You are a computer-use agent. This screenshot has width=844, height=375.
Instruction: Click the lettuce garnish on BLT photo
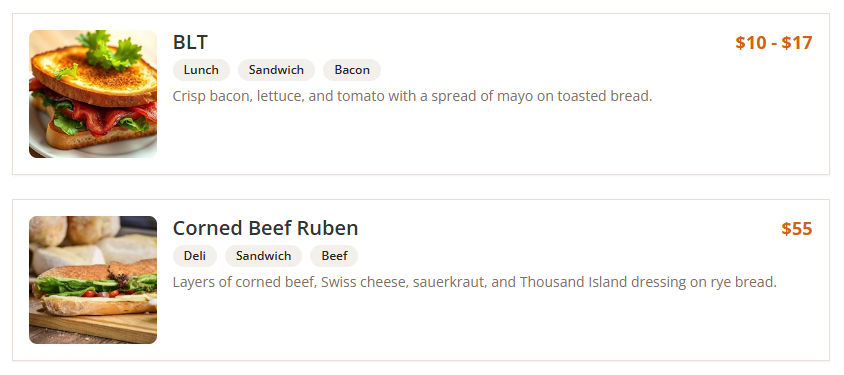[x=110, y=50]
